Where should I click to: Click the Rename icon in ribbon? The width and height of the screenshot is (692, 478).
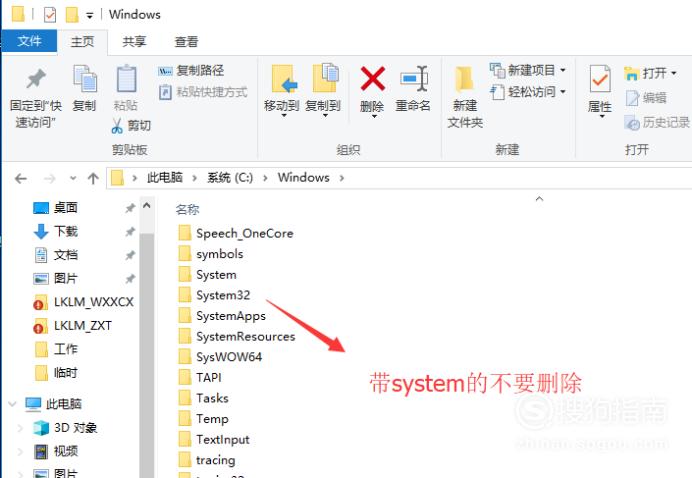pos(414,79)
